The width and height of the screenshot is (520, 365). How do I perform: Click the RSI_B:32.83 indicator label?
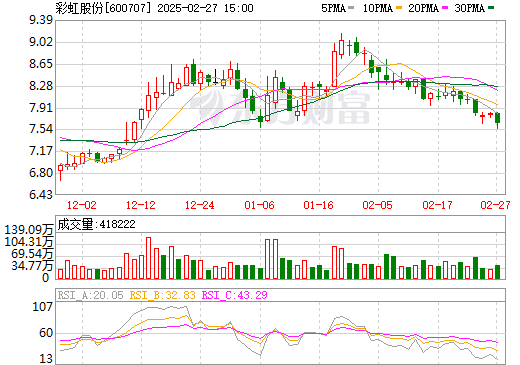(x=162, y=295)
